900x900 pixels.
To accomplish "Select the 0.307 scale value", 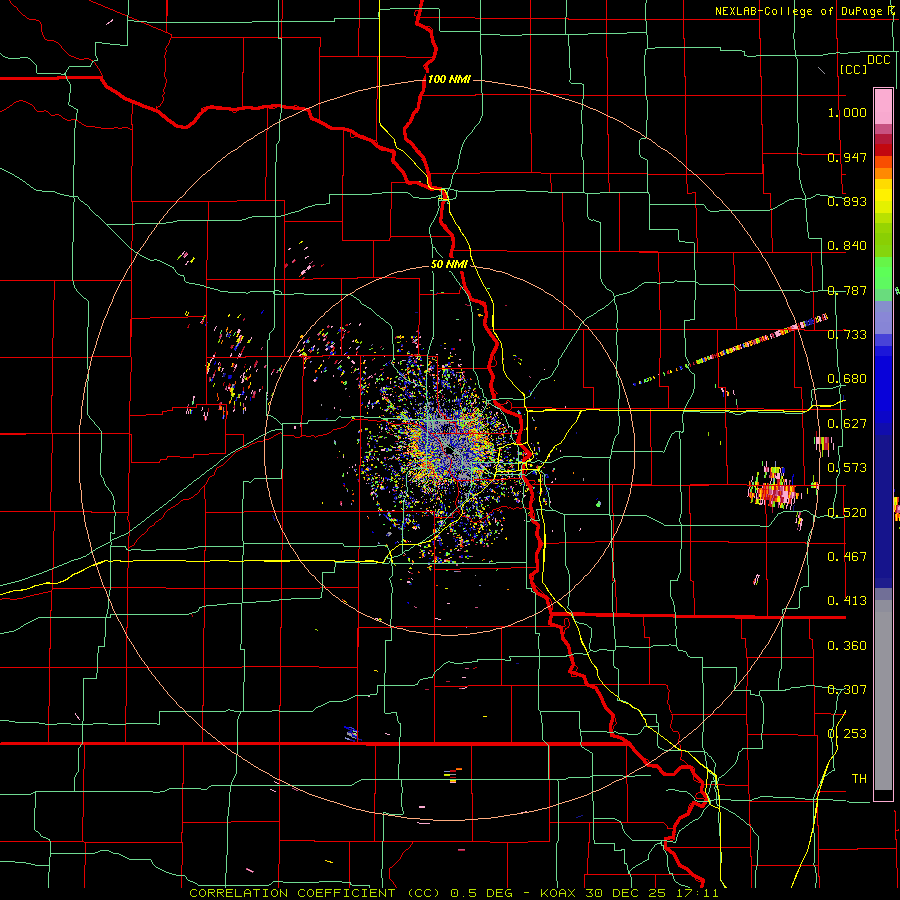I will (847, 690).
